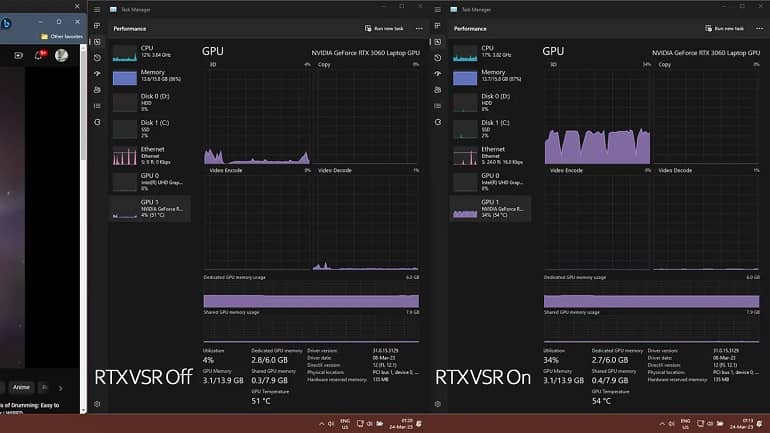Open the Video Encode dropdown in the RTX VSR On GPU view
The width and height of the screenshot is (770, 433).
coord(566,170)
